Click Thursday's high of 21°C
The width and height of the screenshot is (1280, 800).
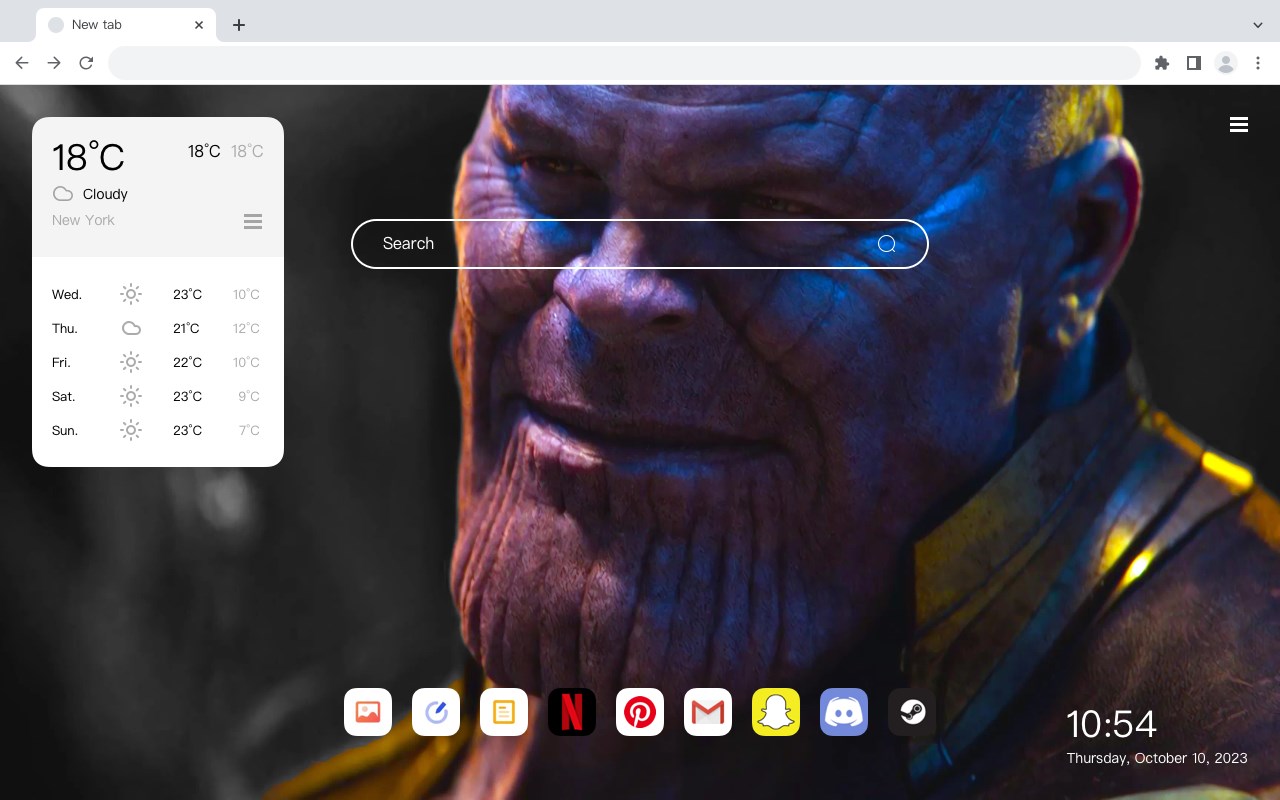tap(186, 328)
